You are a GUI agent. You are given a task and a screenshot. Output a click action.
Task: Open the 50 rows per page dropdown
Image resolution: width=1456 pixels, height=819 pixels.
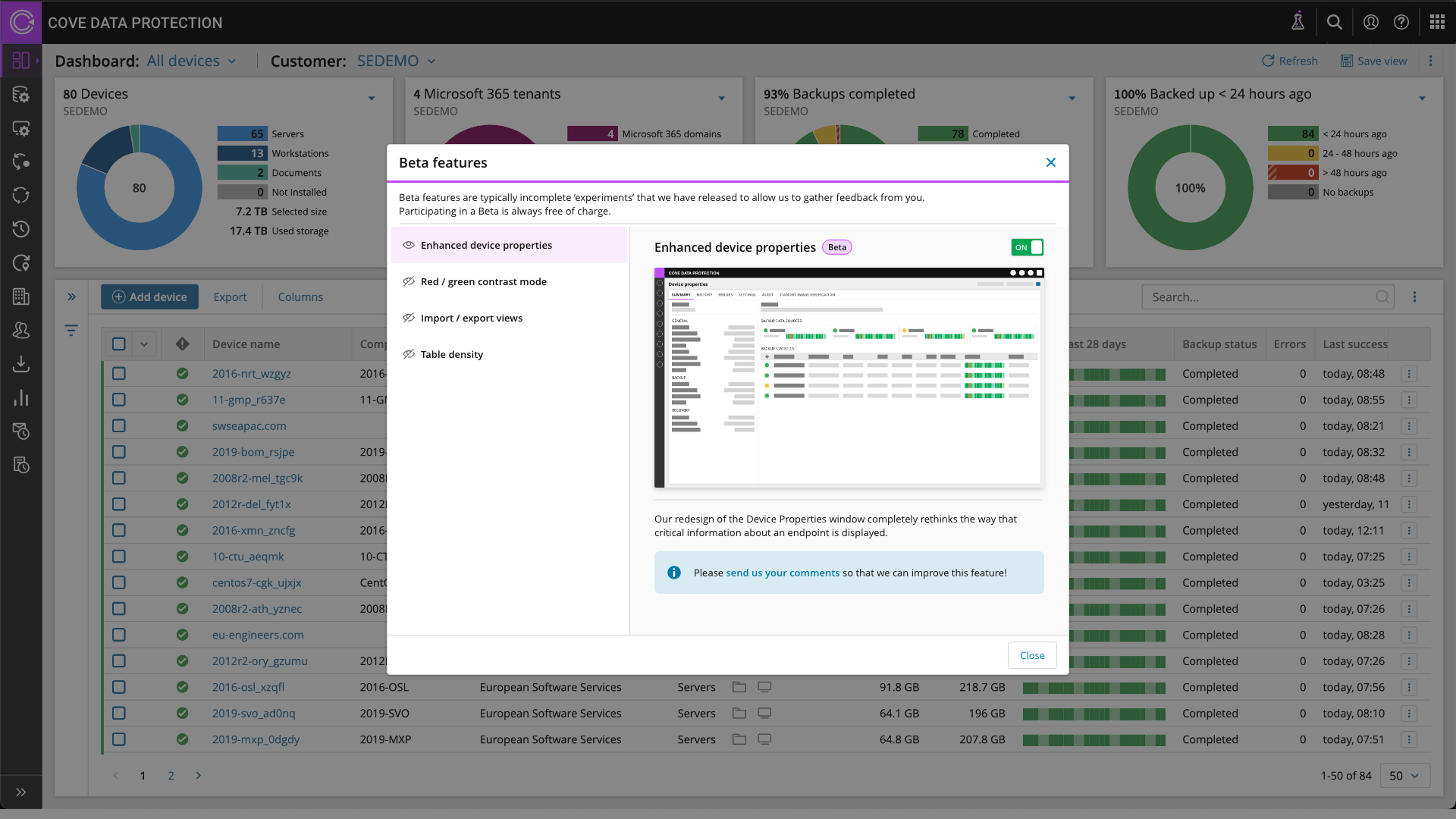(x=1404, y=776)
